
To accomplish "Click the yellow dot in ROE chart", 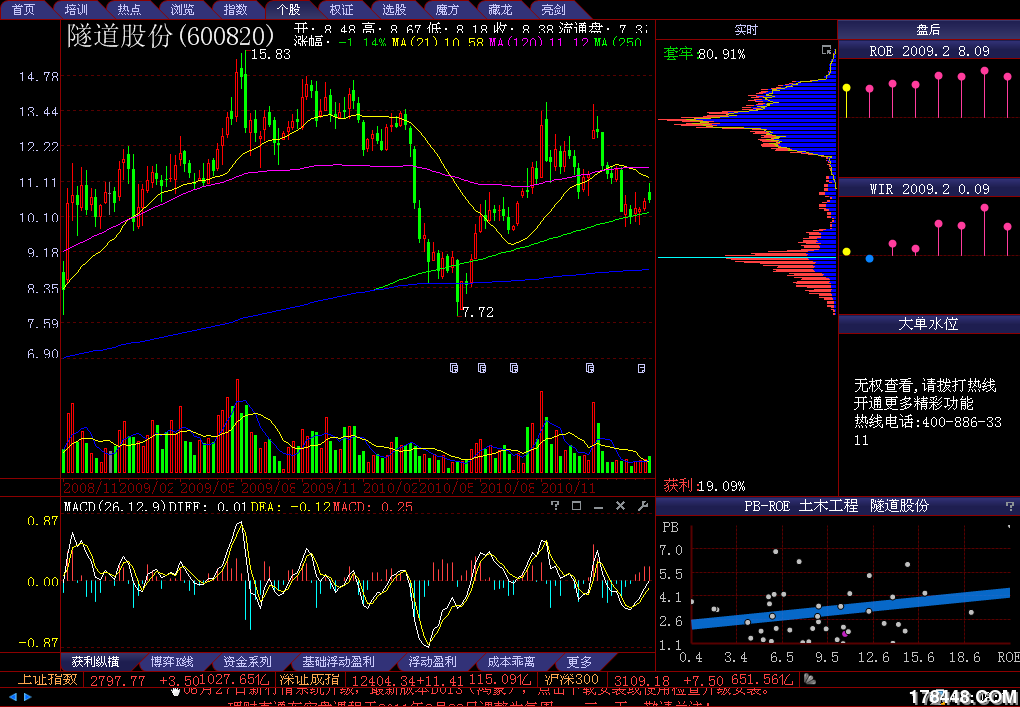I will point(847,88).
